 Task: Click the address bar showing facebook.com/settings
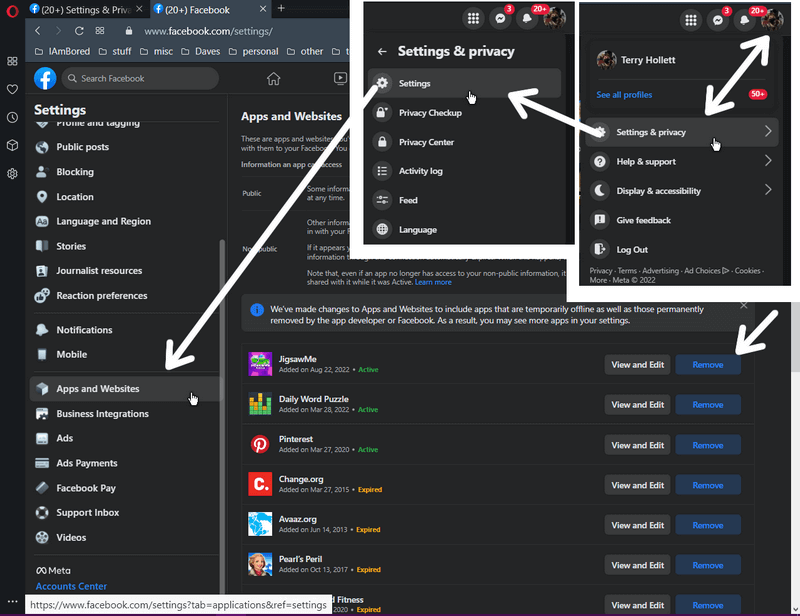click(x=208, y=32)
